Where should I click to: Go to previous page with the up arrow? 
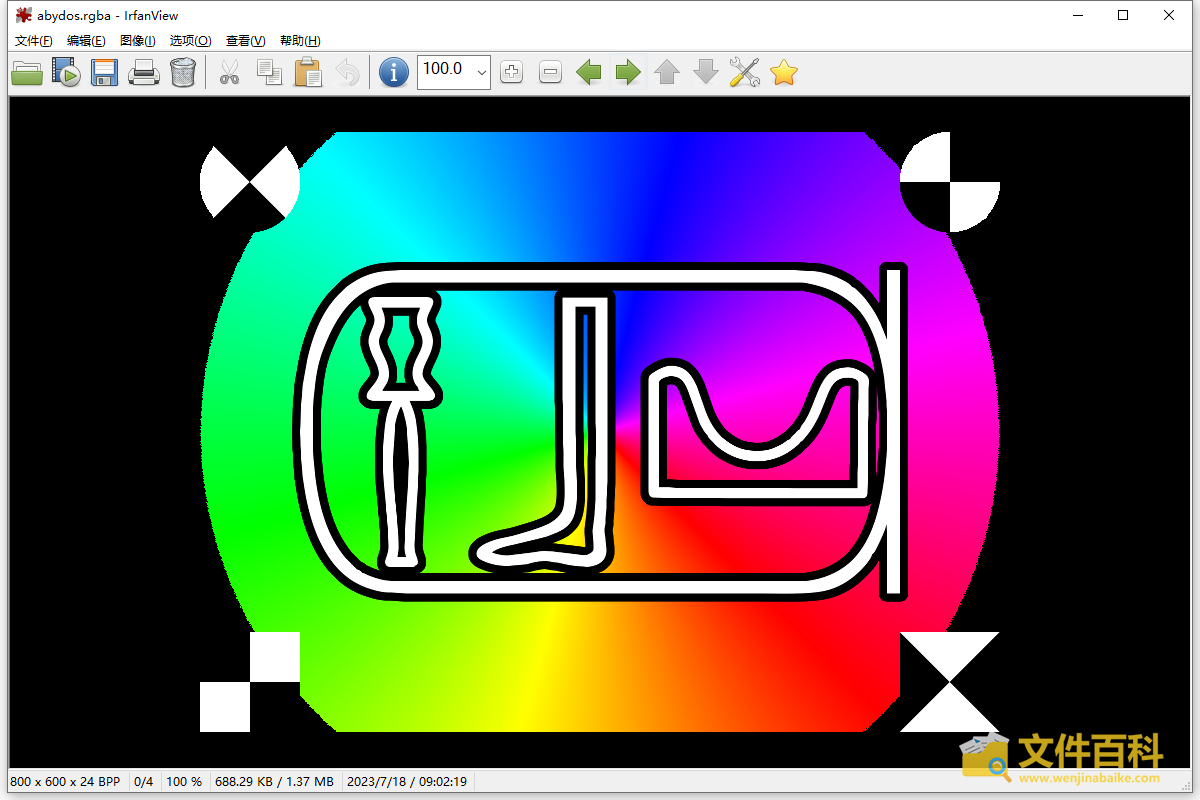(x=667, y=72)
